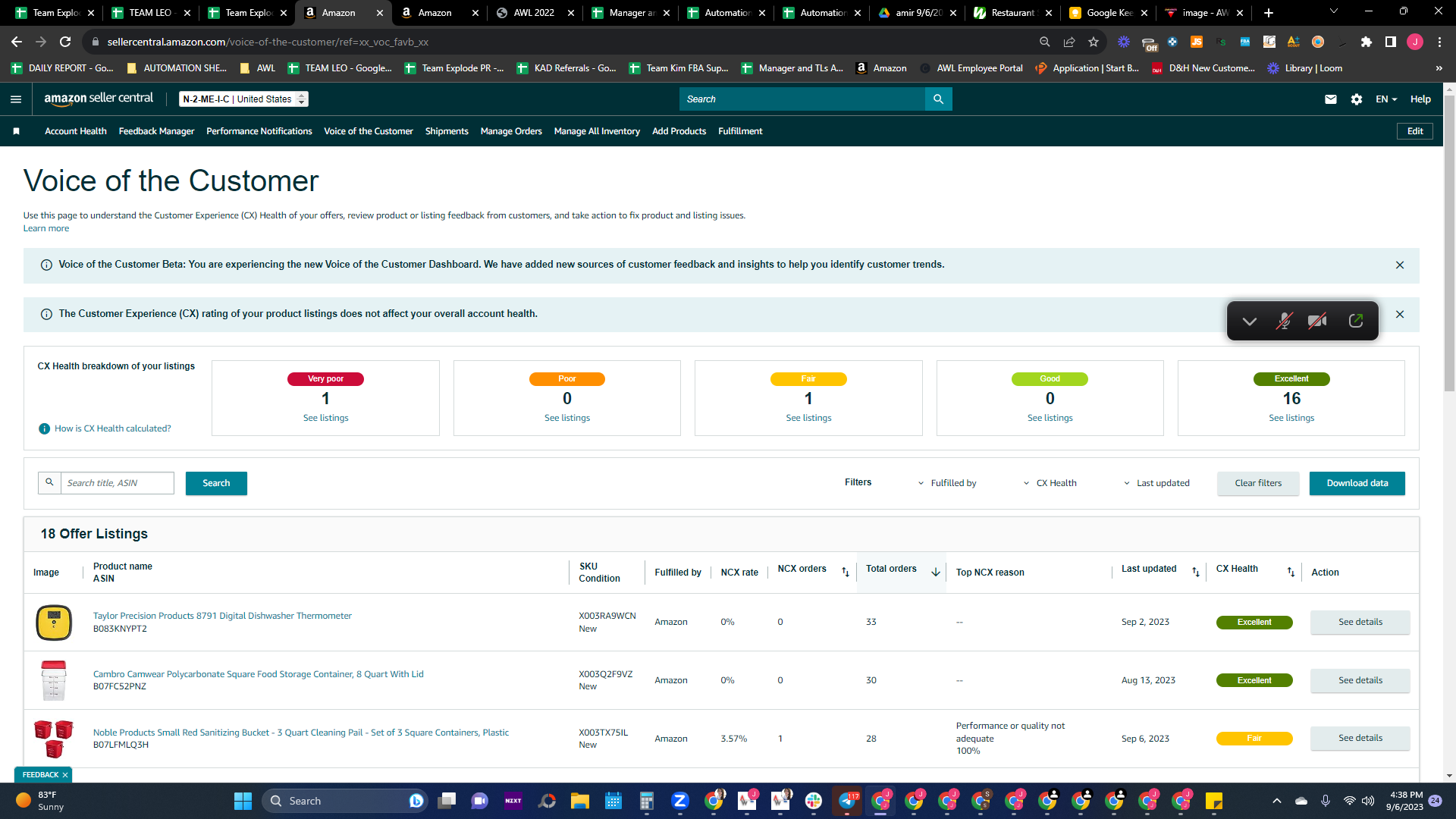Go back using the browser back arrow
The width and height of the screenshot is (1456, 819).
tap(17, 42)
